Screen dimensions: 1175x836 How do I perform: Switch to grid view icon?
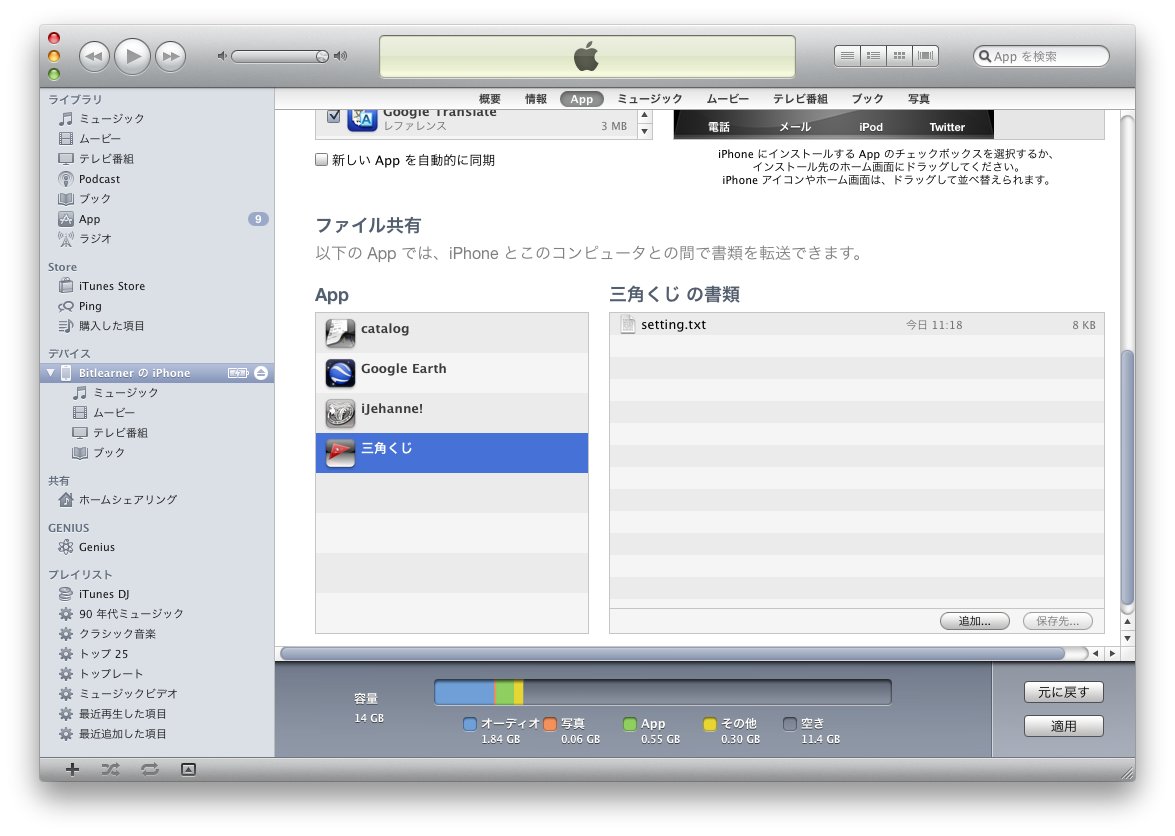point(899,55)
